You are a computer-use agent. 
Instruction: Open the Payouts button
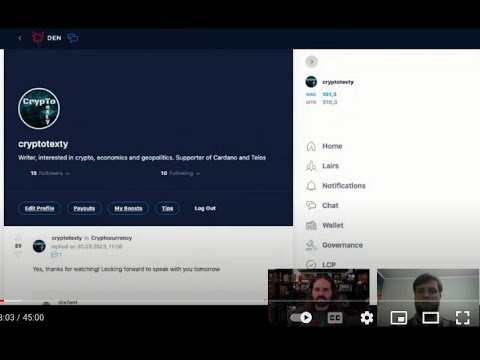coord(84,208)
